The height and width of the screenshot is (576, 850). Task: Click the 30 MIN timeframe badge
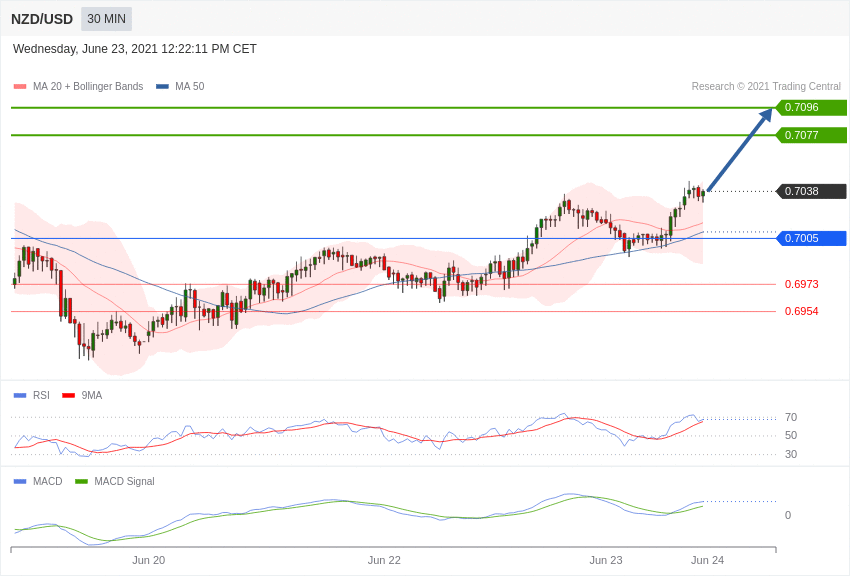coord(106,19)
